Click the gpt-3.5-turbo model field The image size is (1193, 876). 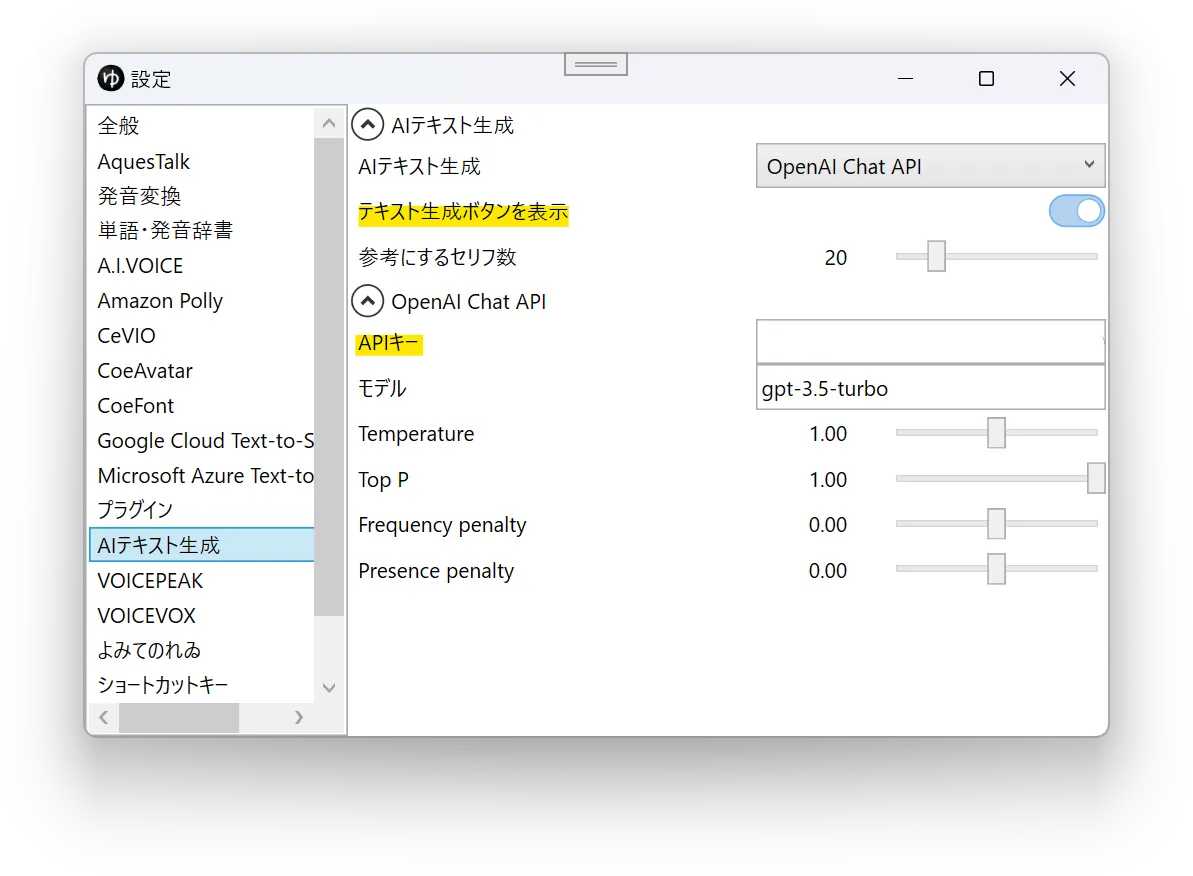[930, 388]
